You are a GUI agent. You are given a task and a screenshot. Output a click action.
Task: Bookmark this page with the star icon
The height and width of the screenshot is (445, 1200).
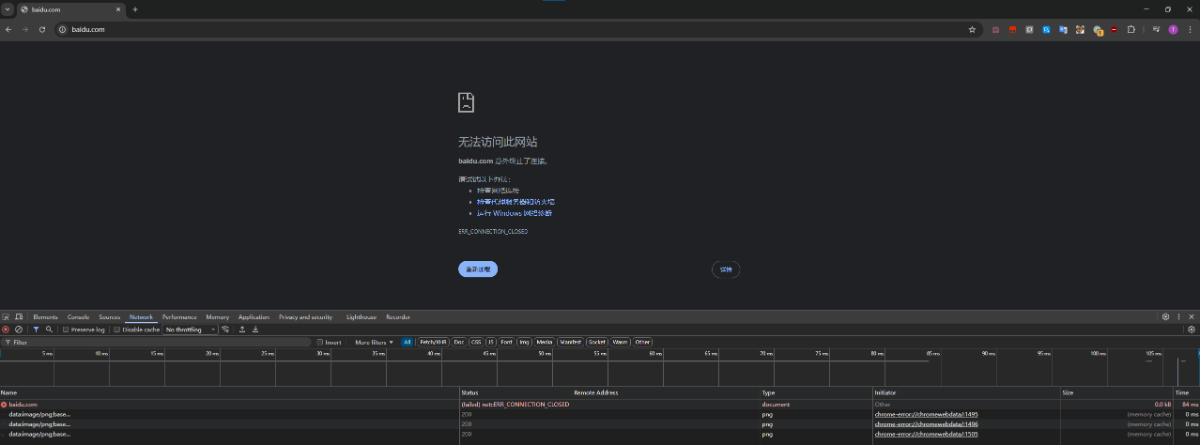pyautogui.click(x=971, y=30)
